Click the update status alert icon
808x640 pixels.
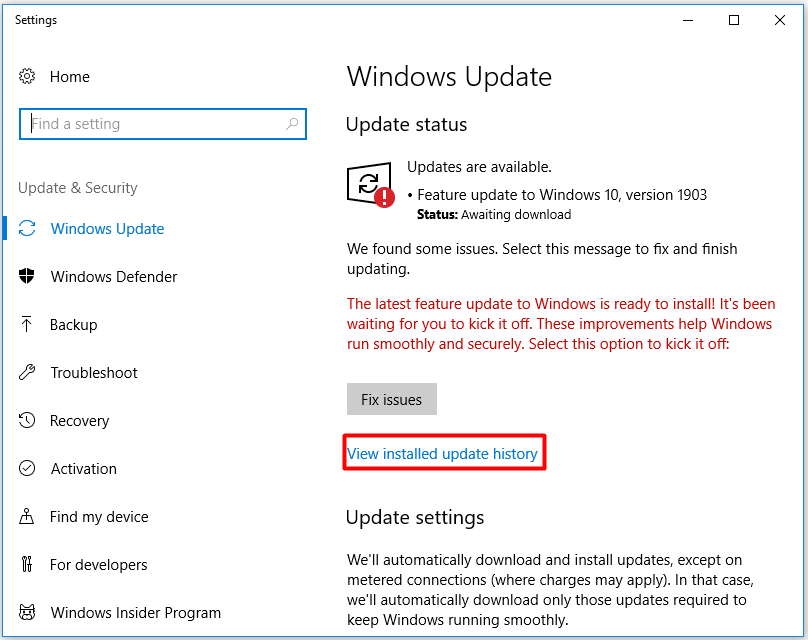371,185
